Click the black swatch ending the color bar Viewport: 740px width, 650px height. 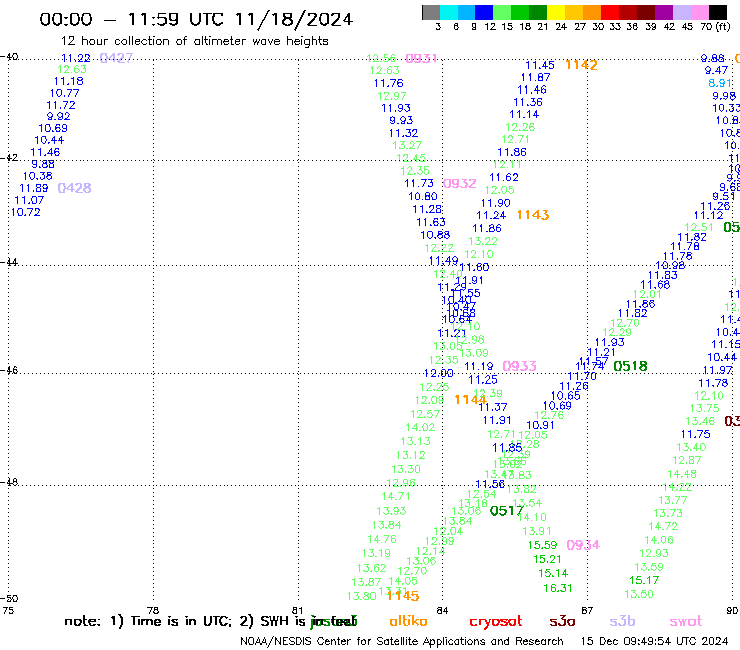coord(717,12)
